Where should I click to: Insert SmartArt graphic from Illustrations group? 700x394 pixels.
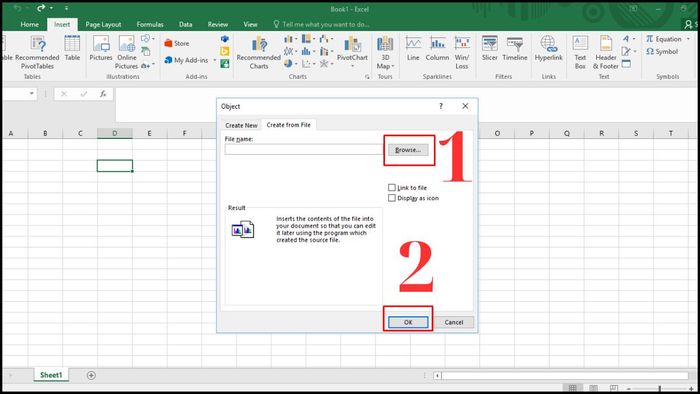pyautogui.click(x=146, y=52)
